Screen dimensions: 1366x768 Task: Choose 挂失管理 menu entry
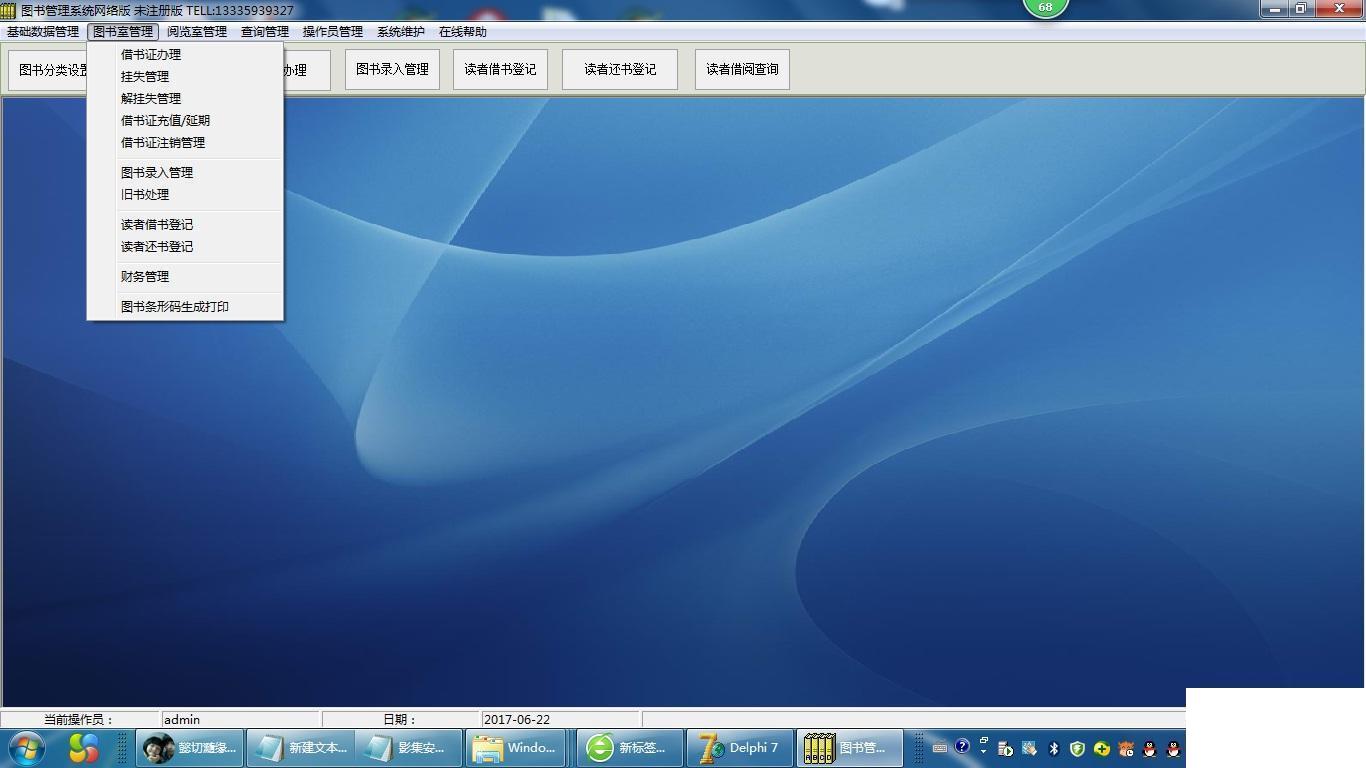145,77
